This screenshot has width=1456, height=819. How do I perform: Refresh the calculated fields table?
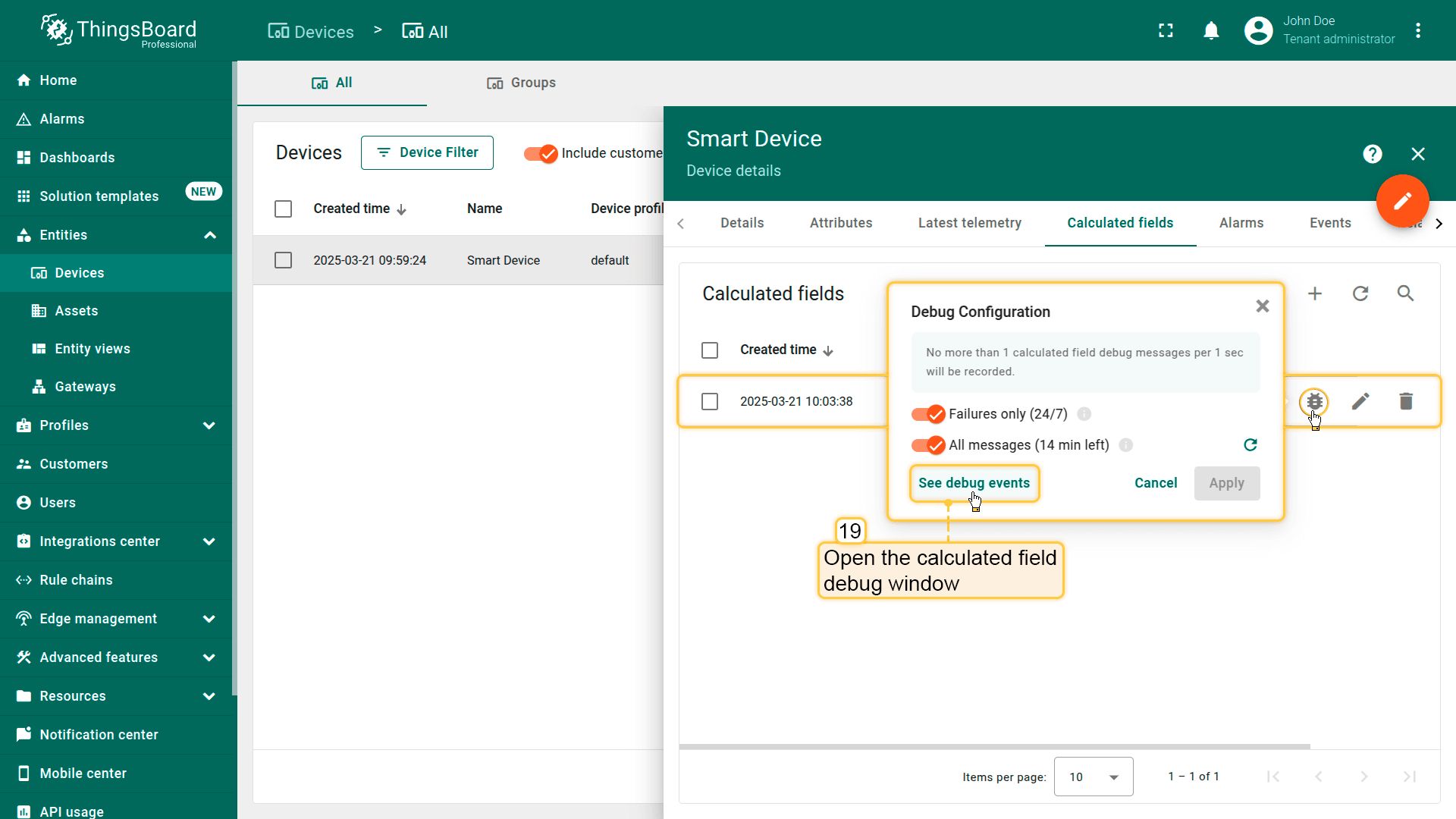1360,293
